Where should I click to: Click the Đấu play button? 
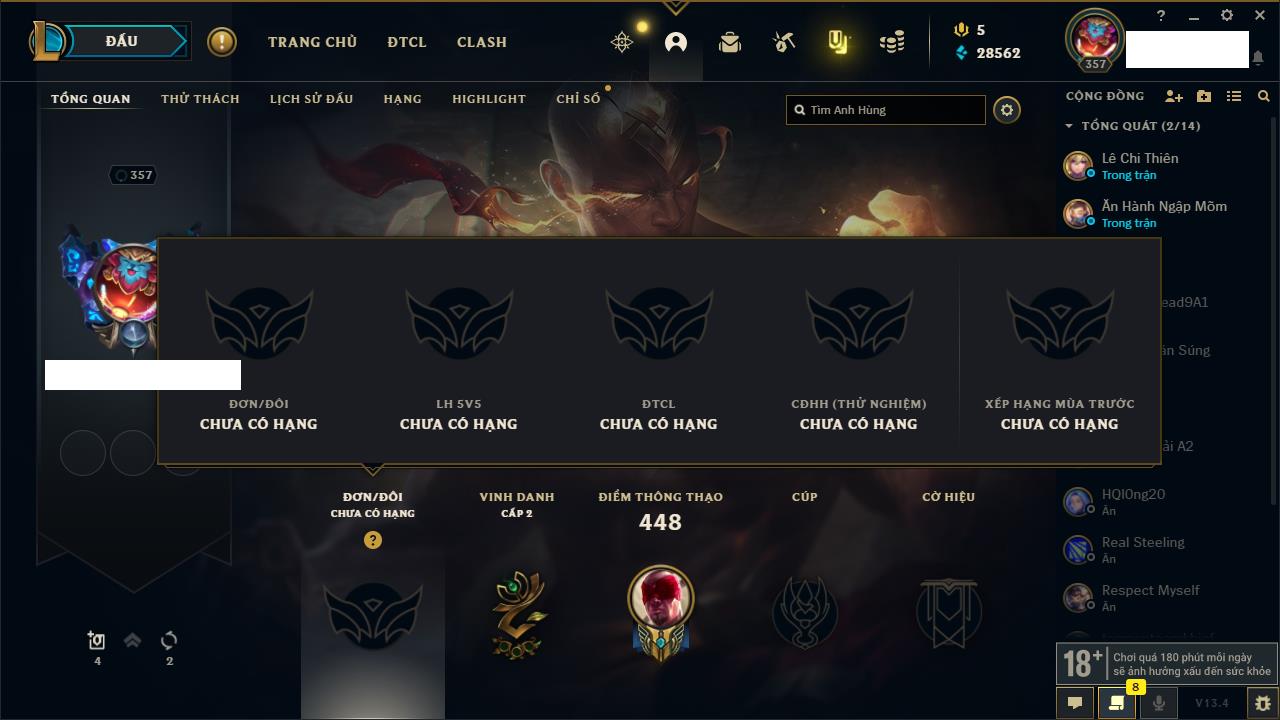point(109,41)
